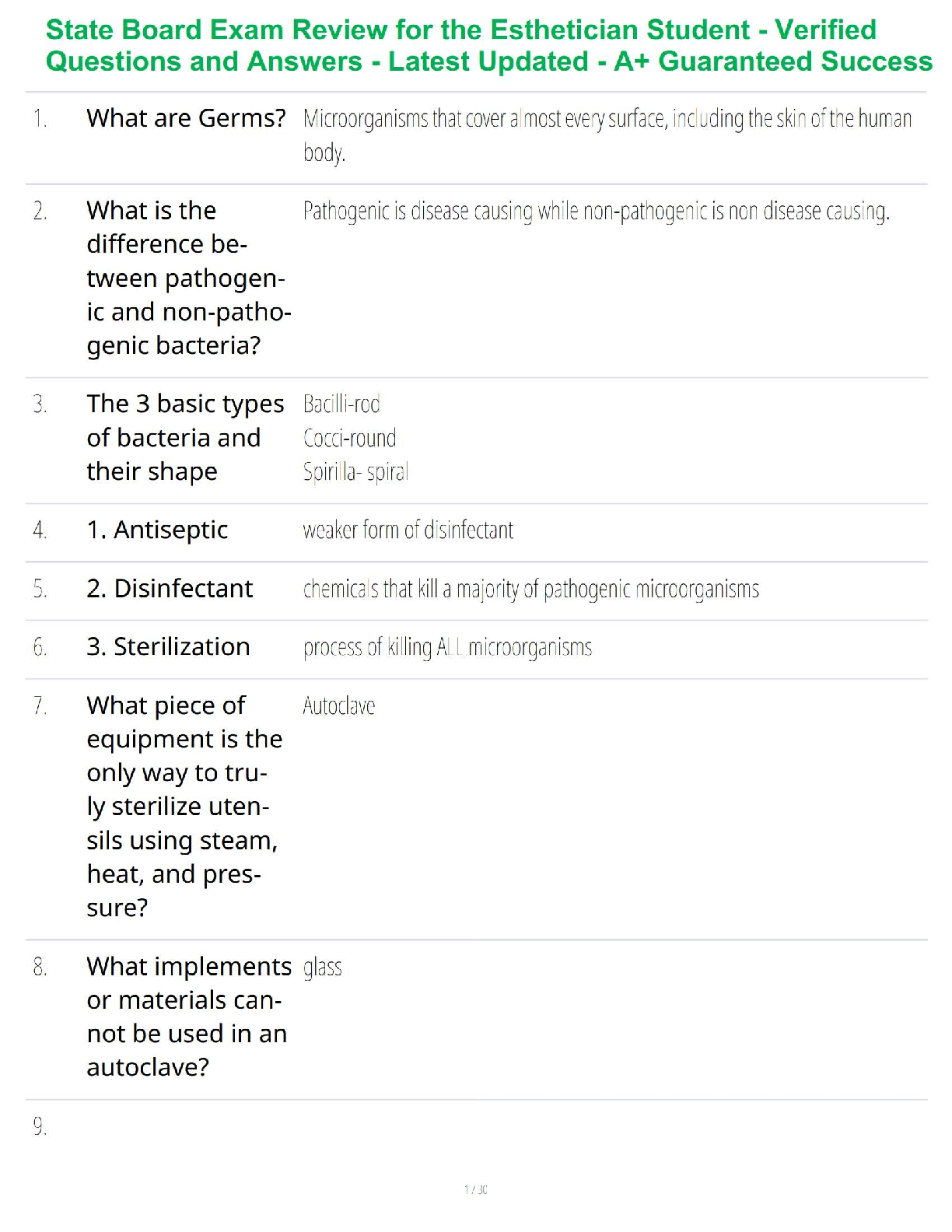952x1232 pixels.
Task: Click the "Autoclave" answer
Action: point(338,706)
